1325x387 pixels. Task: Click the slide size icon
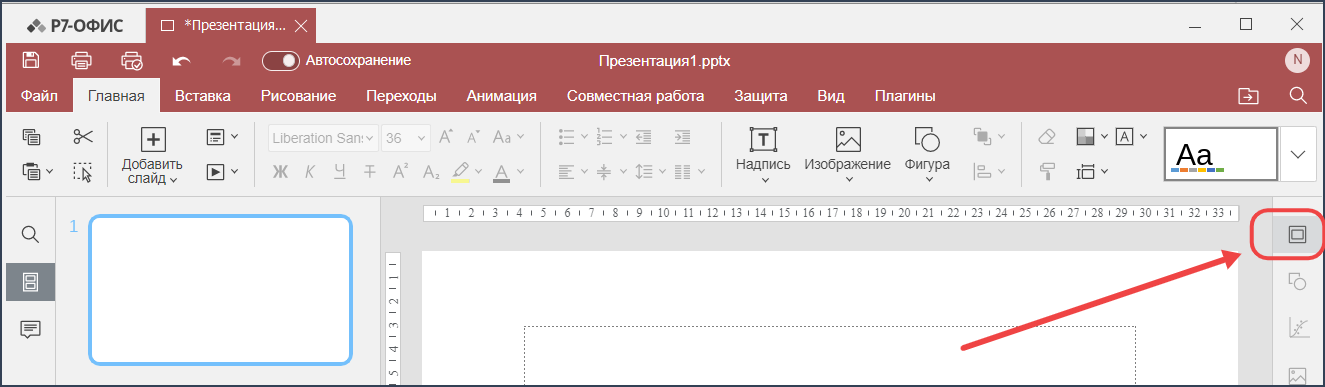[x=1086, y=172]
